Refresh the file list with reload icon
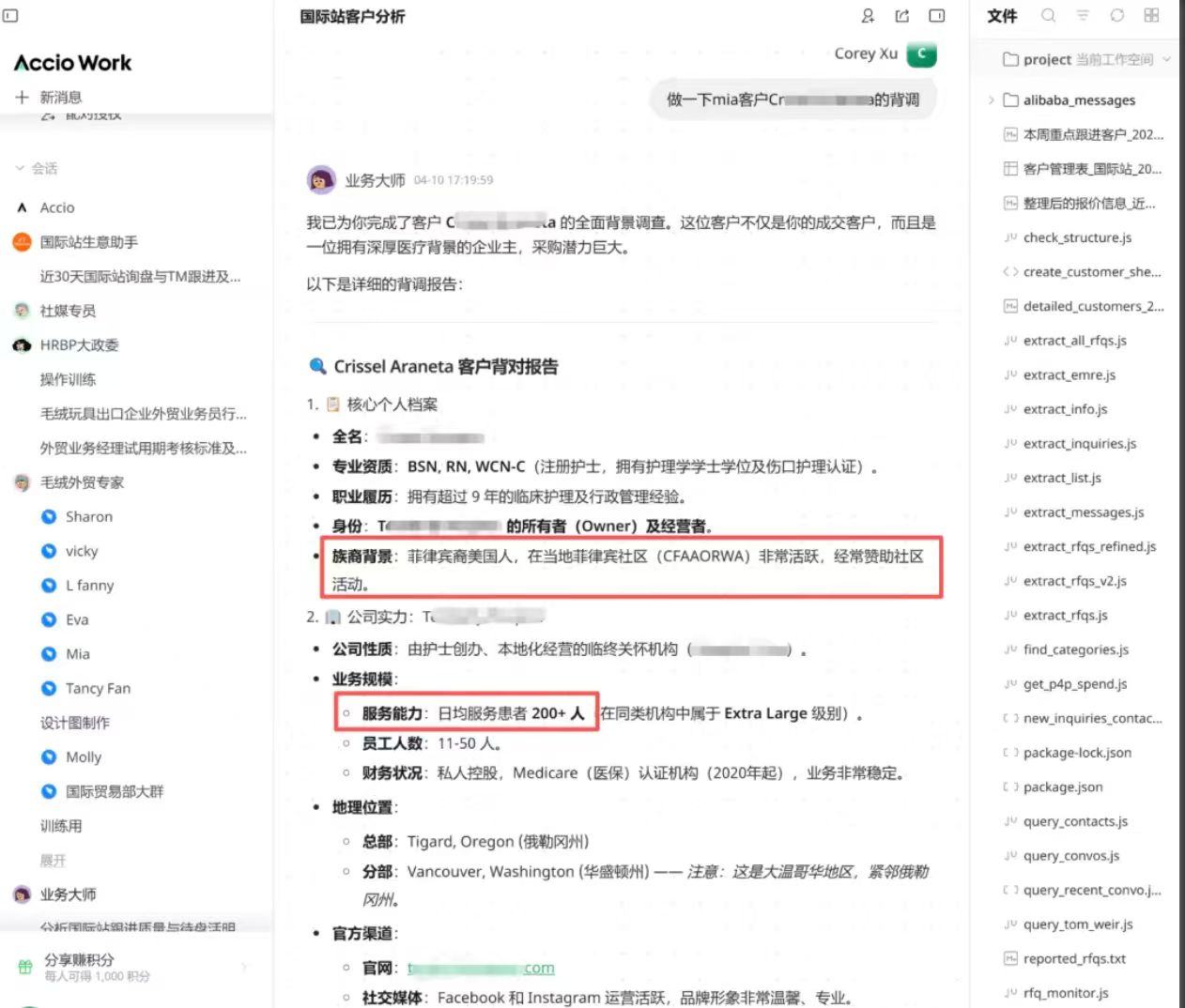The image size is (1185, 1008). 1116,15
